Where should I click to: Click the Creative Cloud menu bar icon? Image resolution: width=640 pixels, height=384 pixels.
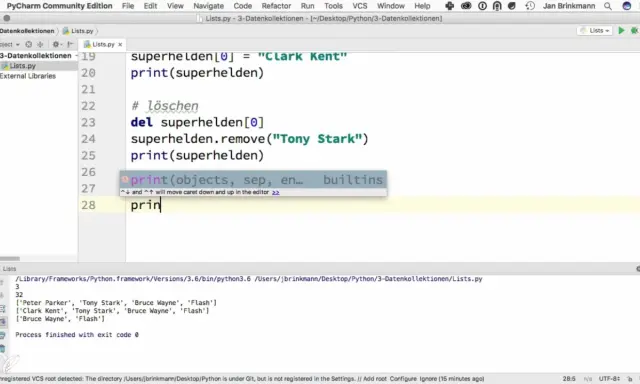466,6
